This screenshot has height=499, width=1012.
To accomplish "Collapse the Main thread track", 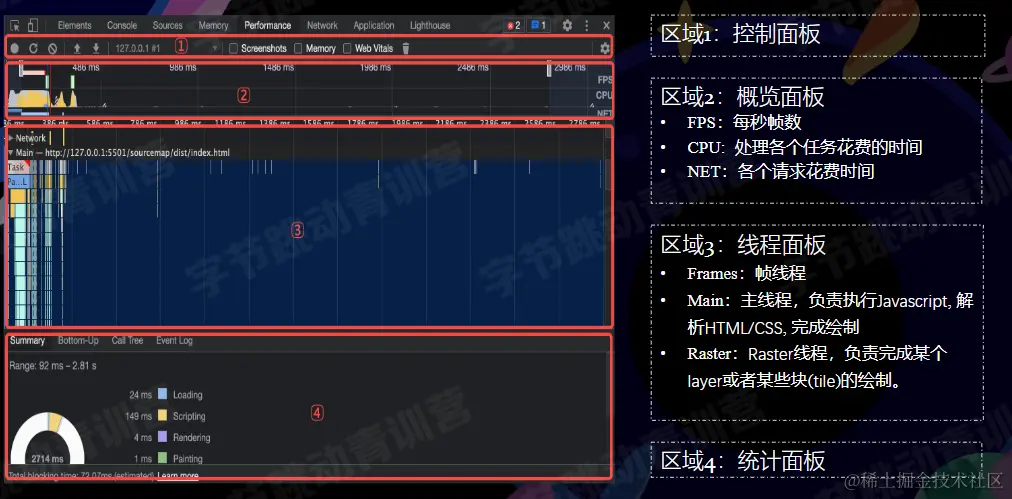I will click(x=11, y=153).
